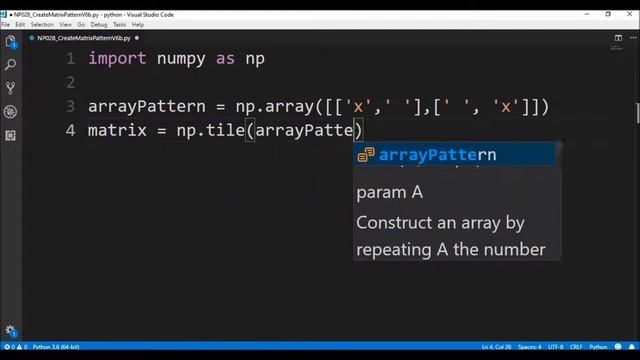This screenshot has height=360, width=640.
Task: Click line number 1 in gutter
Action: point(71,58)
